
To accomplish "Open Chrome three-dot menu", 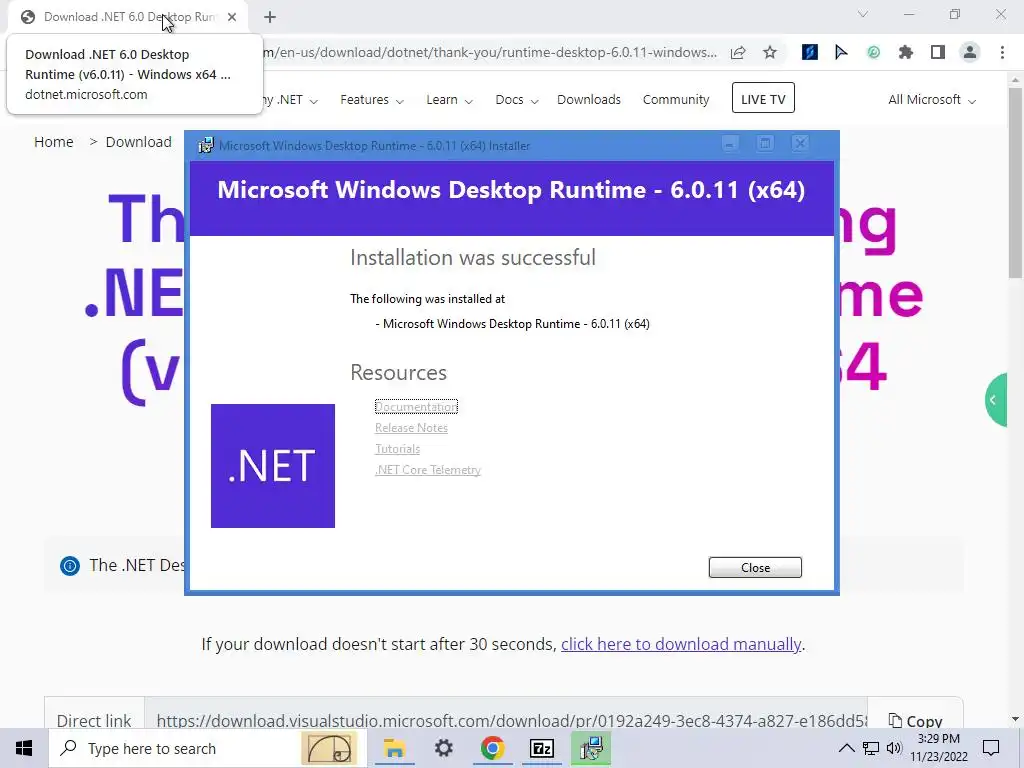I will pos(1002,52).
